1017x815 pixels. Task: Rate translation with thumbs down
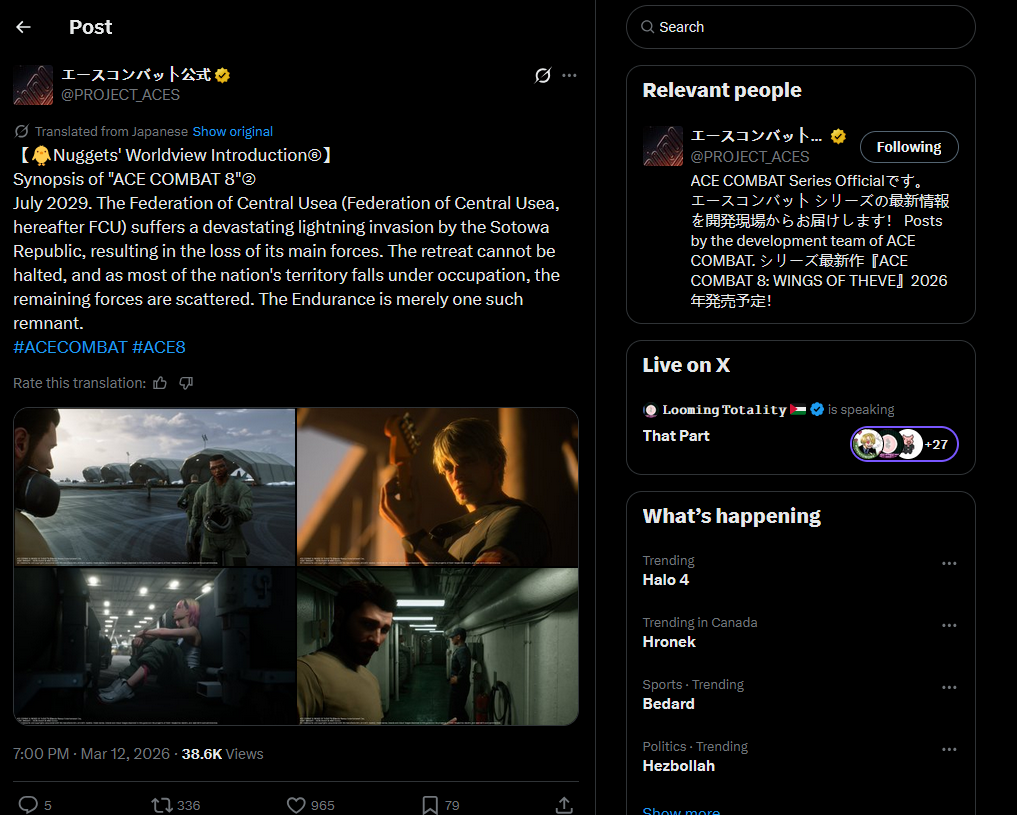click(186, 383)
